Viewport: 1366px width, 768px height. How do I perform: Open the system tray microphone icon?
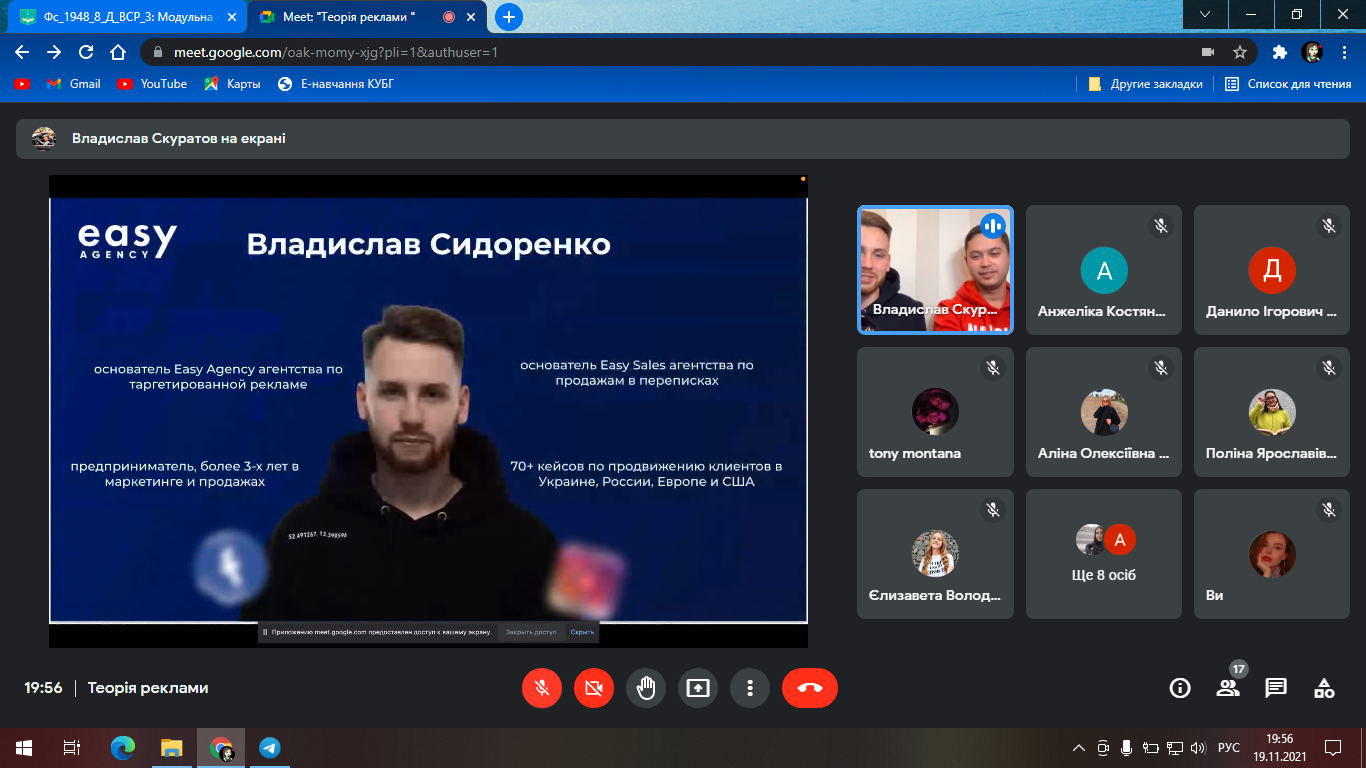tap(1127, 747)
